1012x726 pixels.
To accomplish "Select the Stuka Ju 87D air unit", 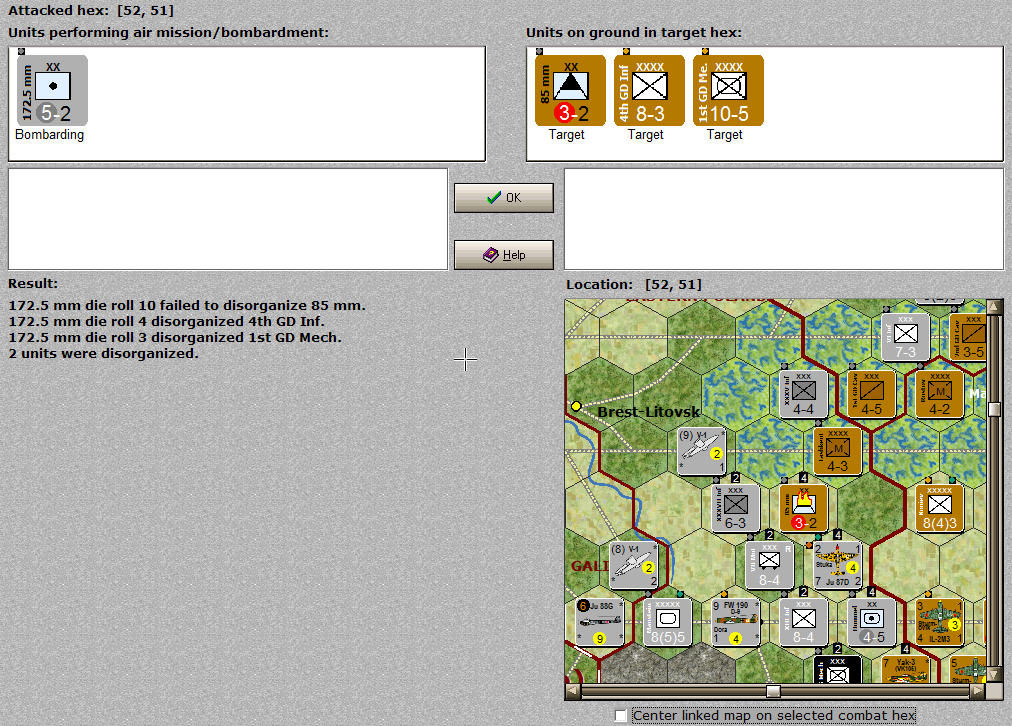I will click(x=838, y=565).
